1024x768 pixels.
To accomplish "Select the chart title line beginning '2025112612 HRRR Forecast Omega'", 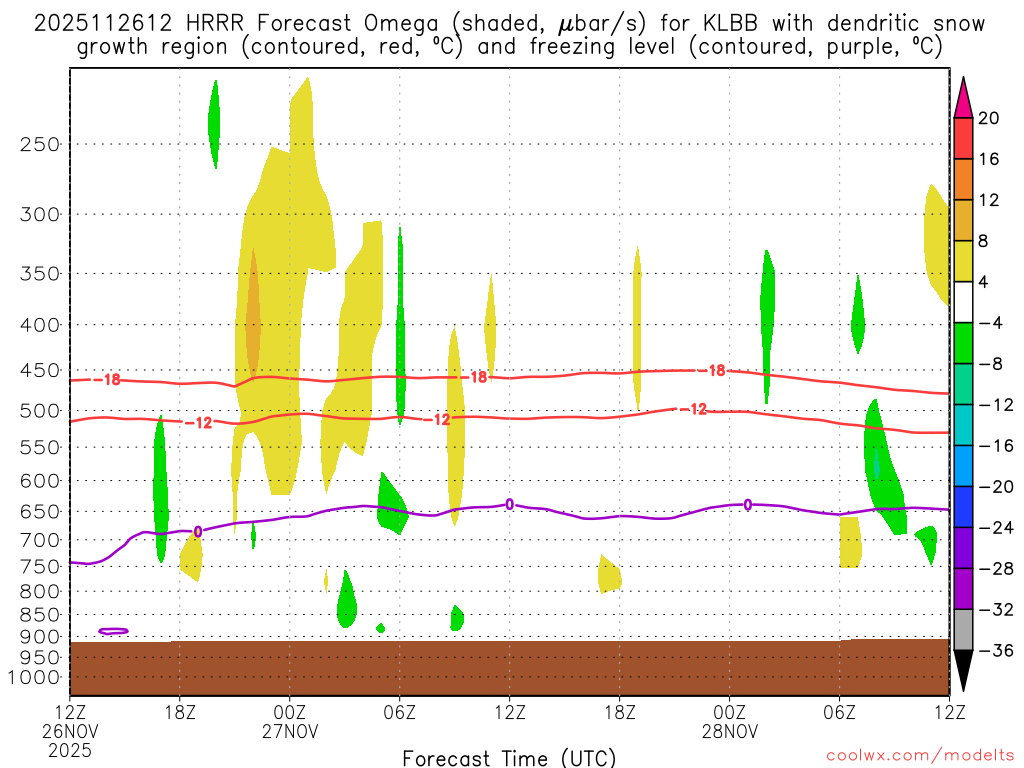I will pyautogui.click(x=509, y=24).
